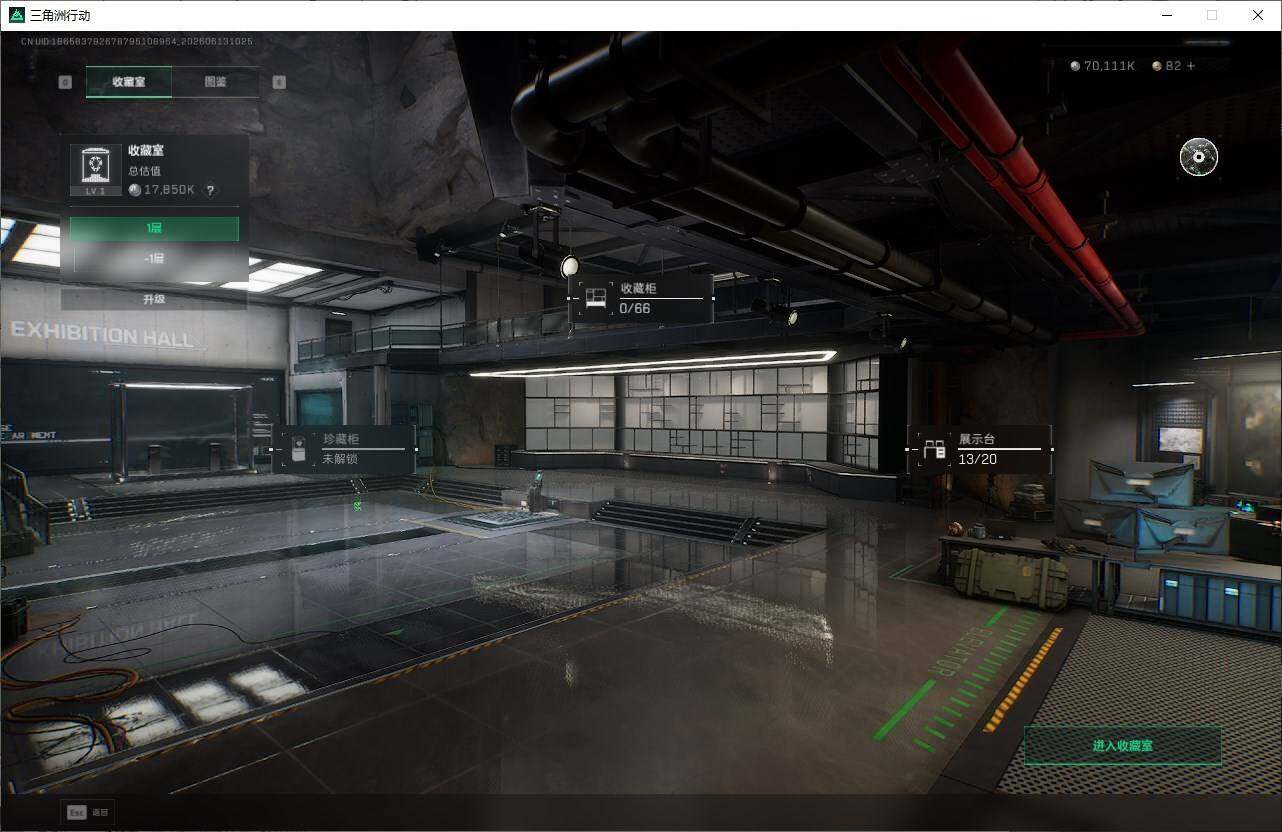This screenshot has height=832, width=1282.
Task: Switch to the 图鉴 tab
Action: 215,82
